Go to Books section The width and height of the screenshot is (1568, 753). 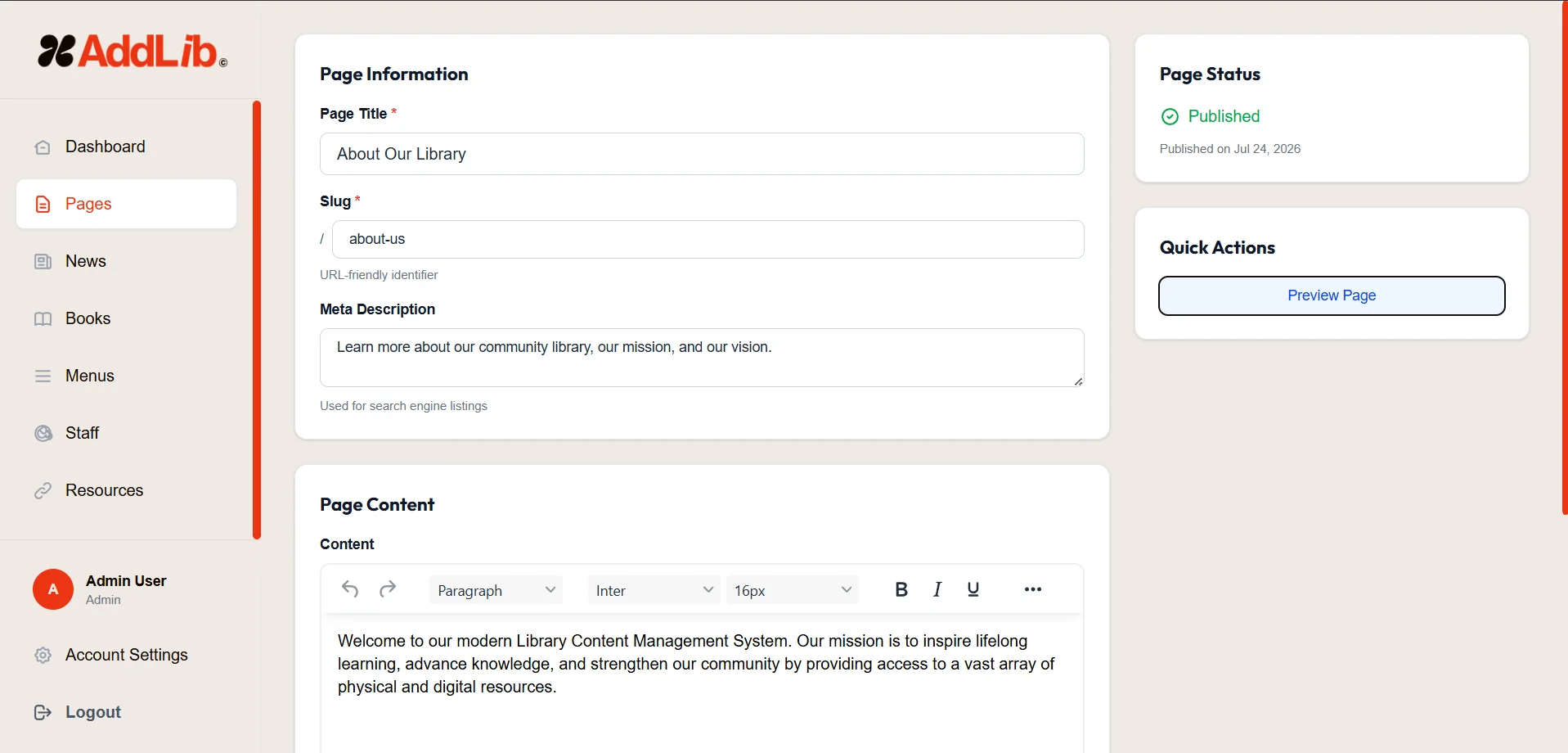click(126, 318)
